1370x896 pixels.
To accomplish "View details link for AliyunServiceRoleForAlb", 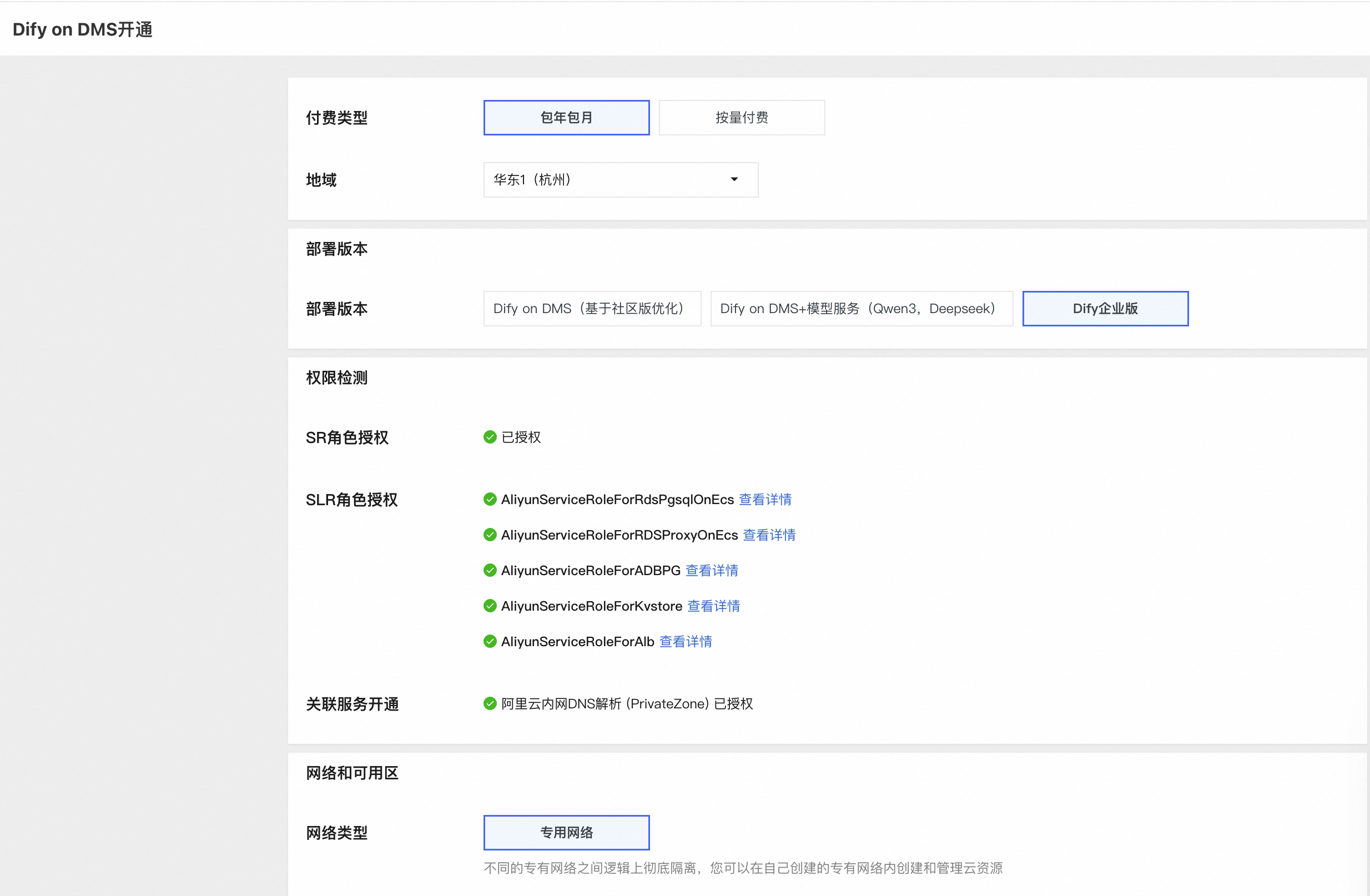I will pyautogui.click(x=686, y=642).
